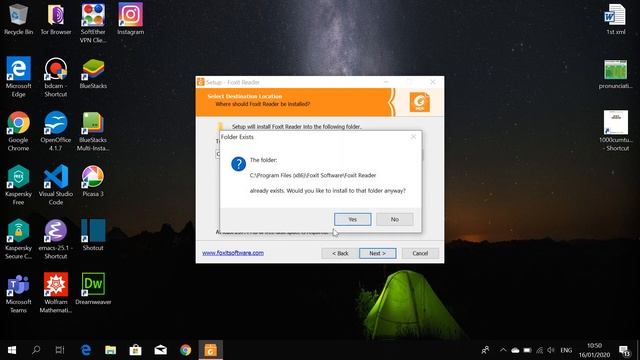640x360 pixels.
Task: Open the People tray icon
Action: 485,350
